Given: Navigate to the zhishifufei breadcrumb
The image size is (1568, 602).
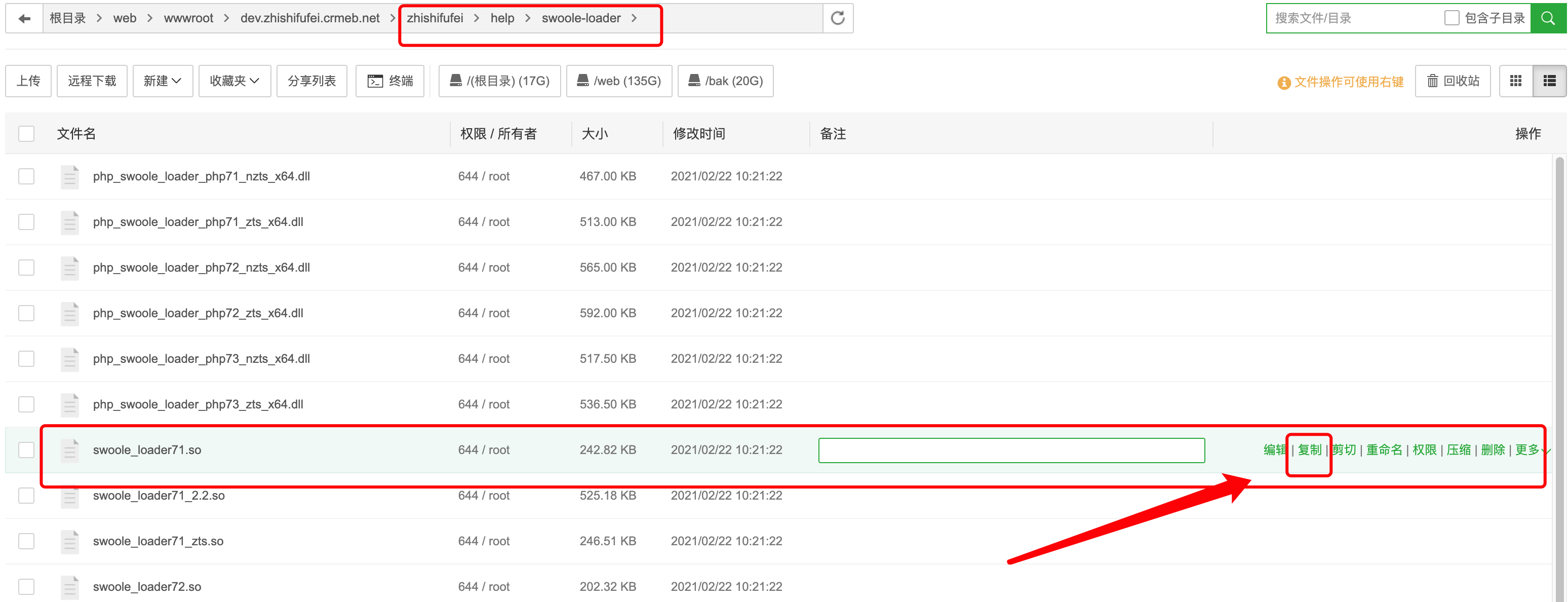Looking at the screenshot, I should click(435, 18).
